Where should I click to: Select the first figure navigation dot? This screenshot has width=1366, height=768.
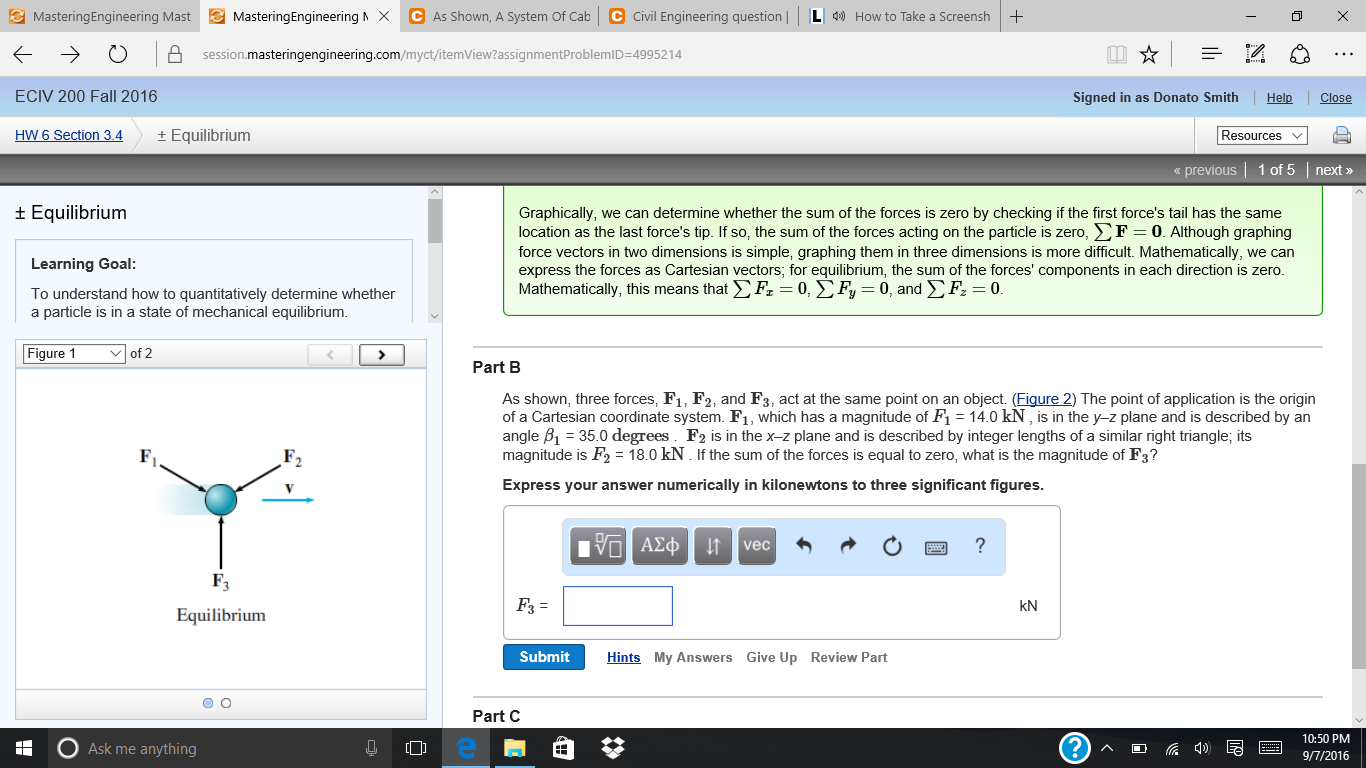coord(207,703)
